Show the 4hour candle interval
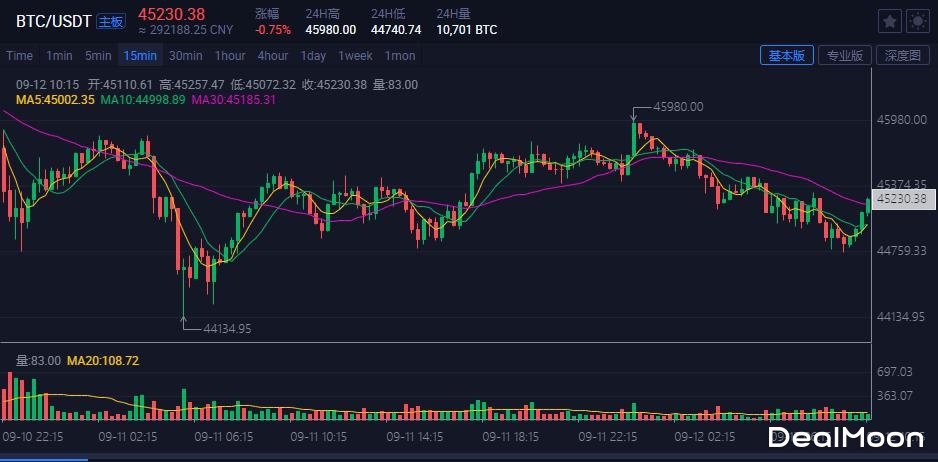938x462 pixels. [x=273, y=56]
